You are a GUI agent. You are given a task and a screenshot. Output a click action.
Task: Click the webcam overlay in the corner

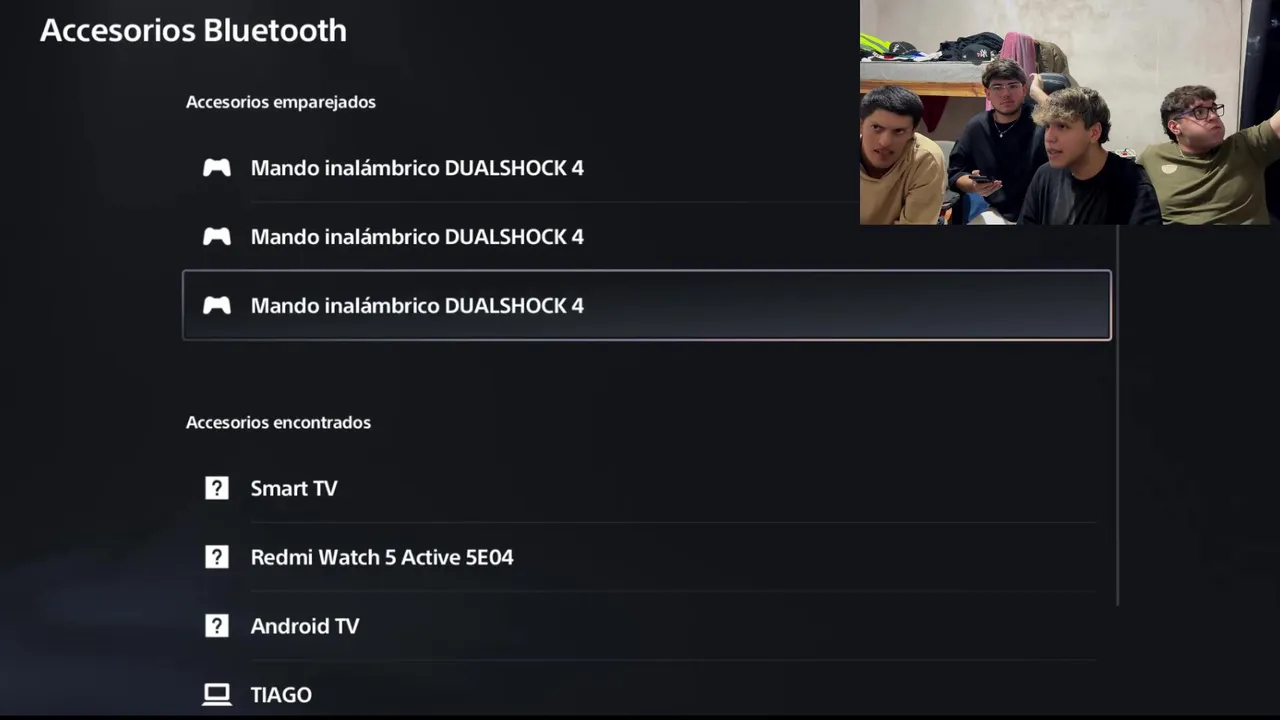pyautogui.click(x=1070, y=112)
